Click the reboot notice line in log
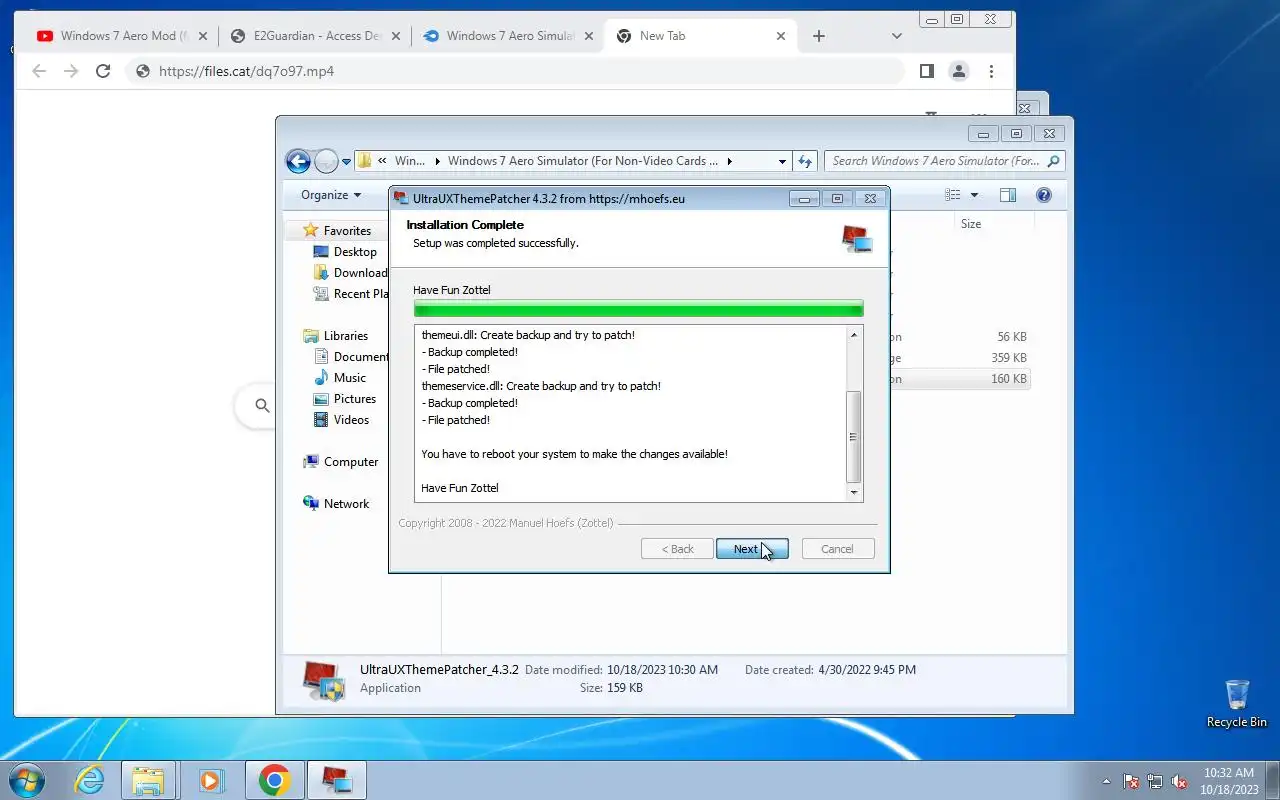 click(x=574, y=454)
